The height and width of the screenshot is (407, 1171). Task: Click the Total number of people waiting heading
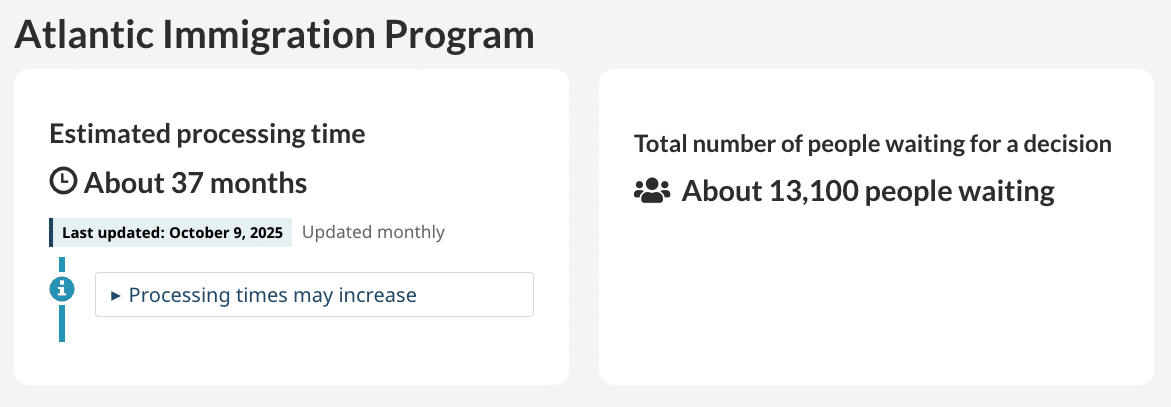[x=872, y=144]
